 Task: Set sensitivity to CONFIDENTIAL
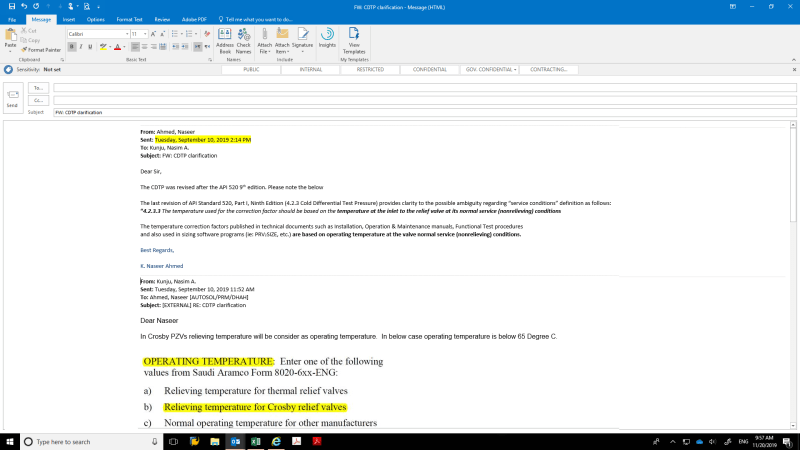pyautogui.click(x=430, y=69)
